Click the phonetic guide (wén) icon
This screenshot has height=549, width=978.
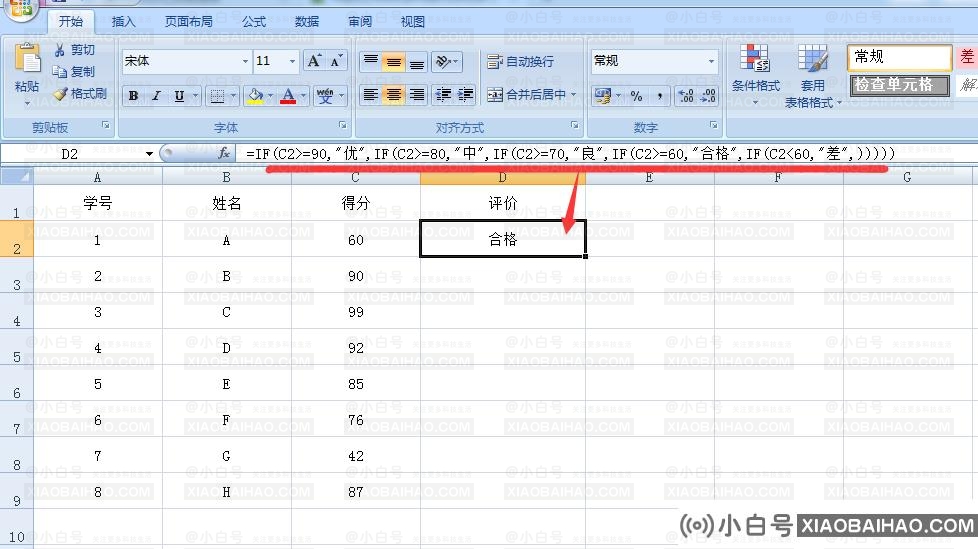[325, 95]
